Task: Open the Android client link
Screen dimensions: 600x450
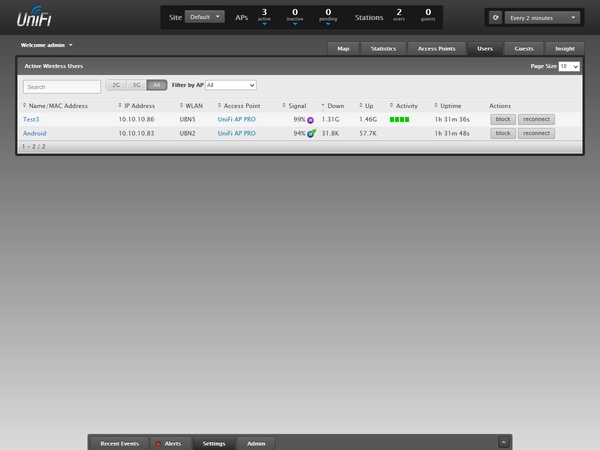Action: [x=34, y=133]
